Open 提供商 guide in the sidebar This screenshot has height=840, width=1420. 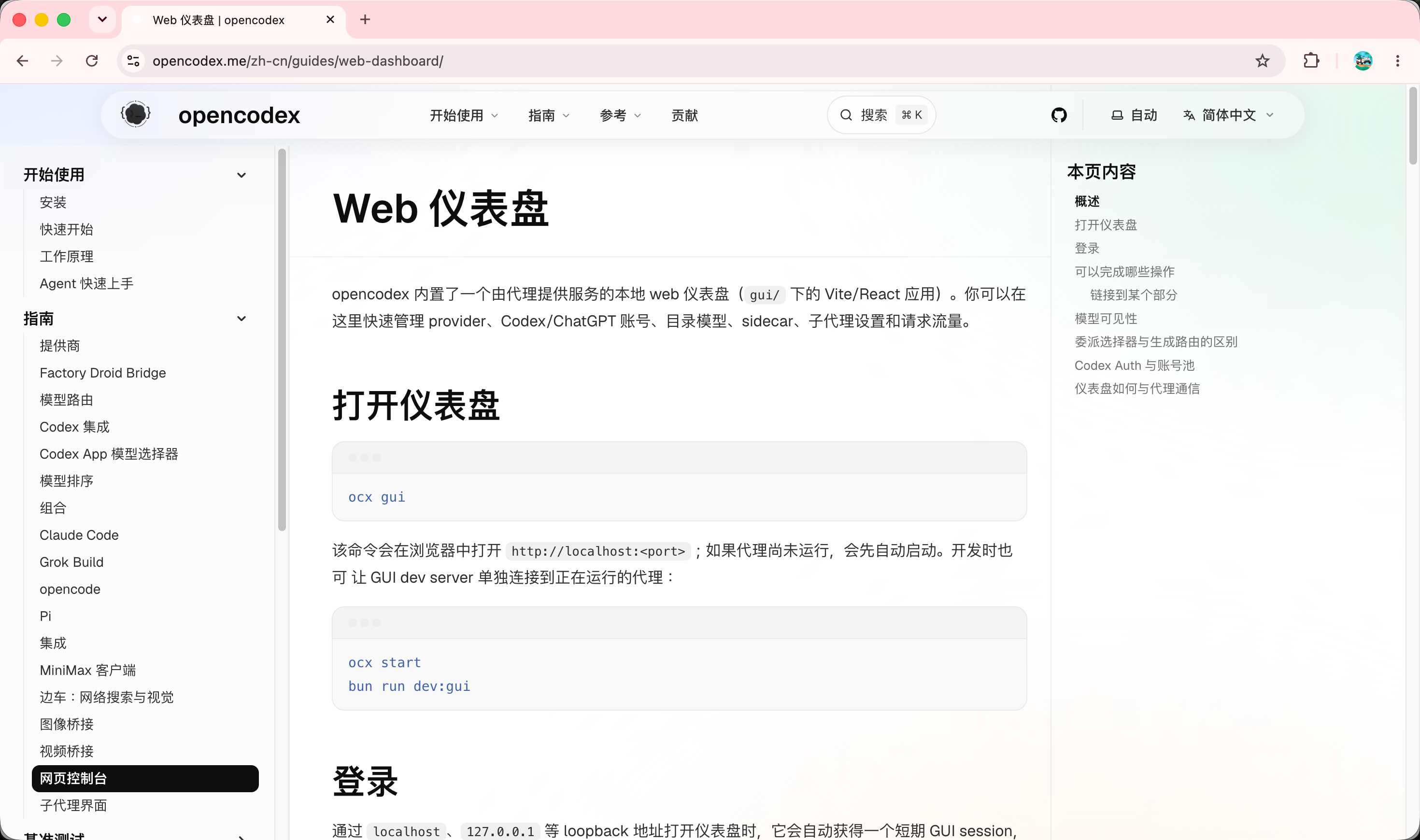(59, 346)
